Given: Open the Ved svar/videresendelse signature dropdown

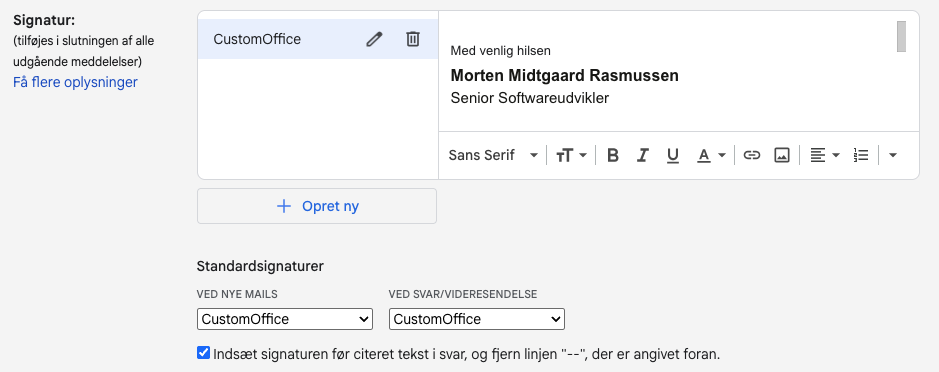Looking at the screenshot, I should click(477, 319).
